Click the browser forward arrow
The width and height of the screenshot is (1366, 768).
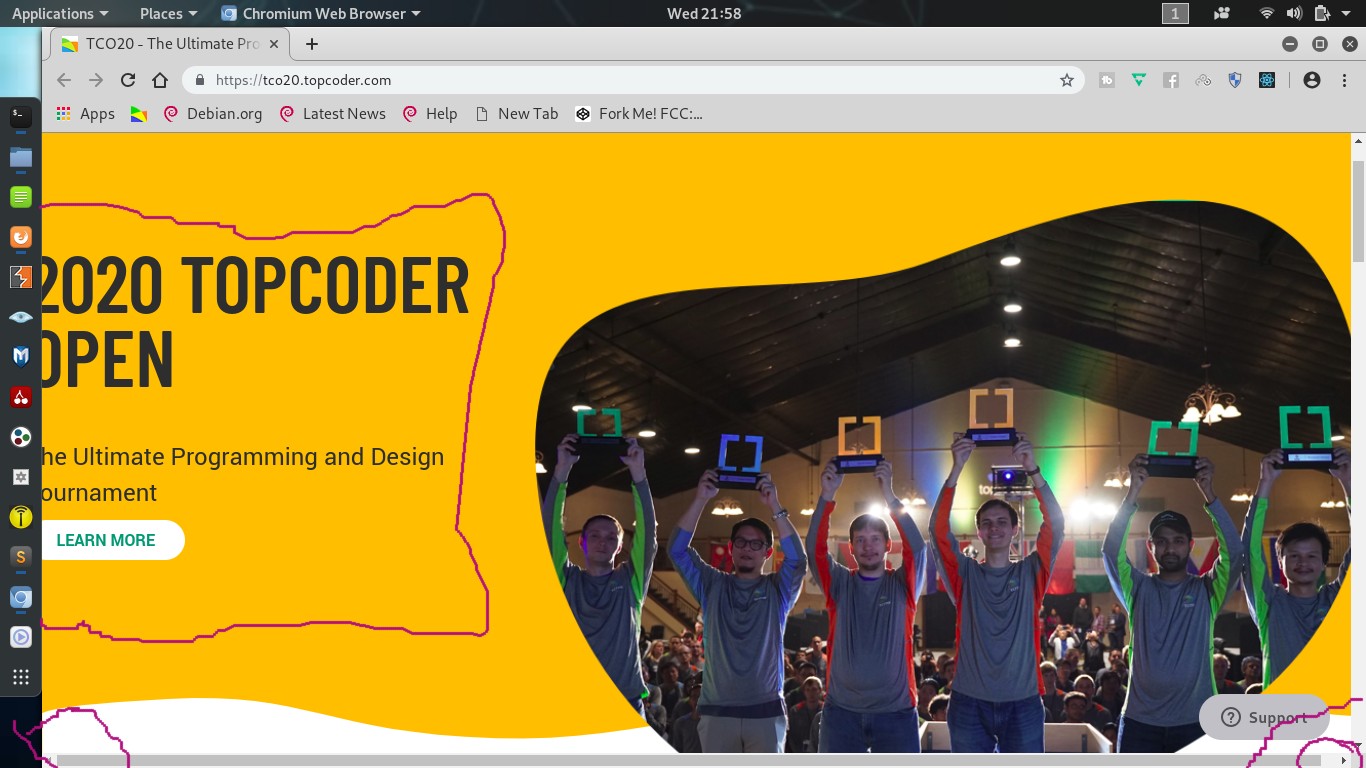(96, 80)
